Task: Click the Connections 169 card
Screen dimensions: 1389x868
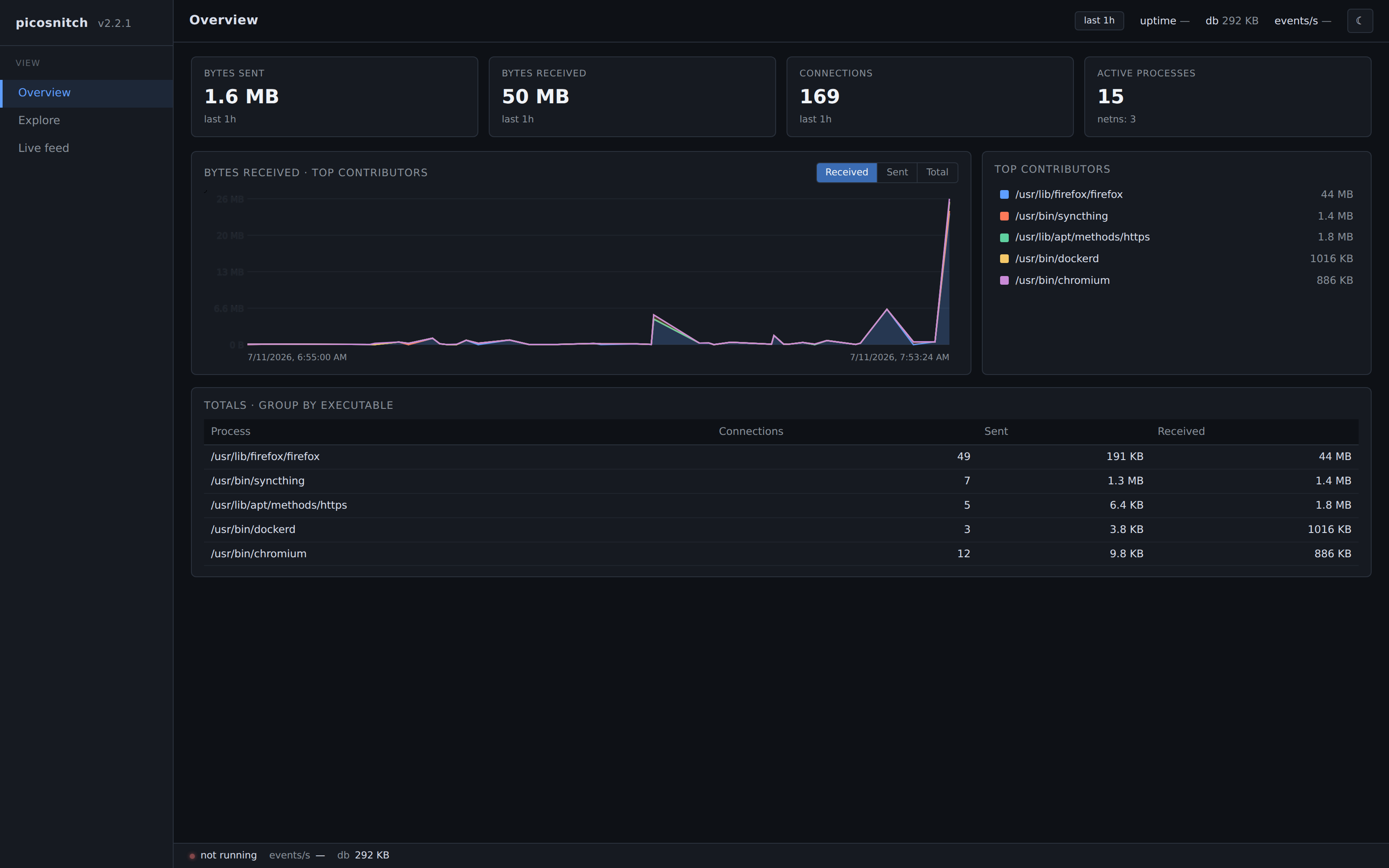Action: pyautogui.click(x=930, y=96)
